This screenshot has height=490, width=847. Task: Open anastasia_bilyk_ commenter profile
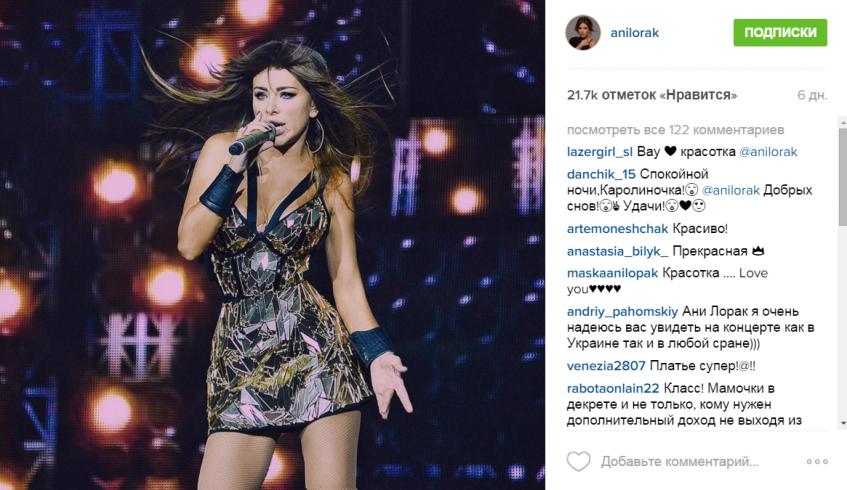click(x=617, y=251)
